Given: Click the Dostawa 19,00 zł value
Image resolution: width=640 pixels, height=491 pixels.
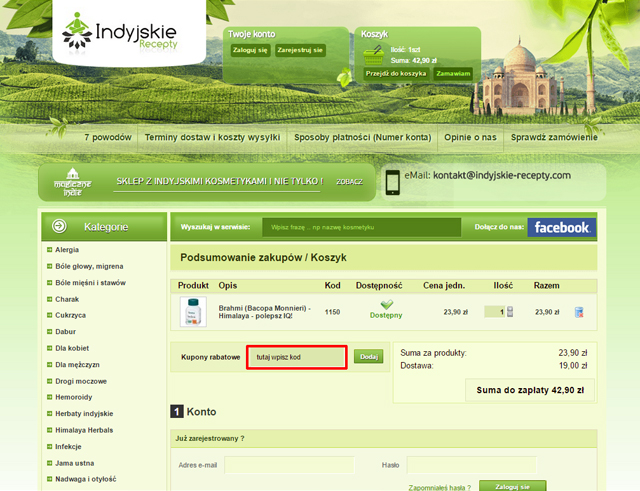Looking at the screenshot, I should pyautogui.click(x=573, y=366).
